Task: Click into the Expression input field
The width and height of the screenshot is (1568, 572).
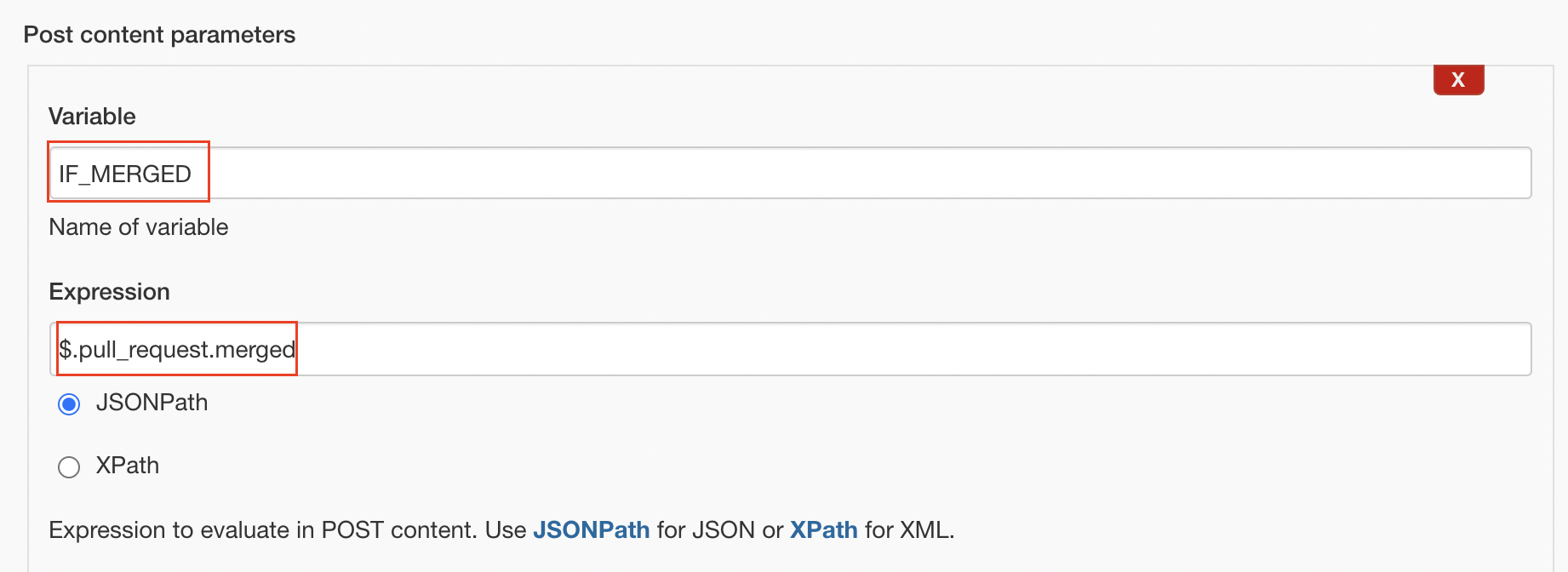Action: coord(790,349)
